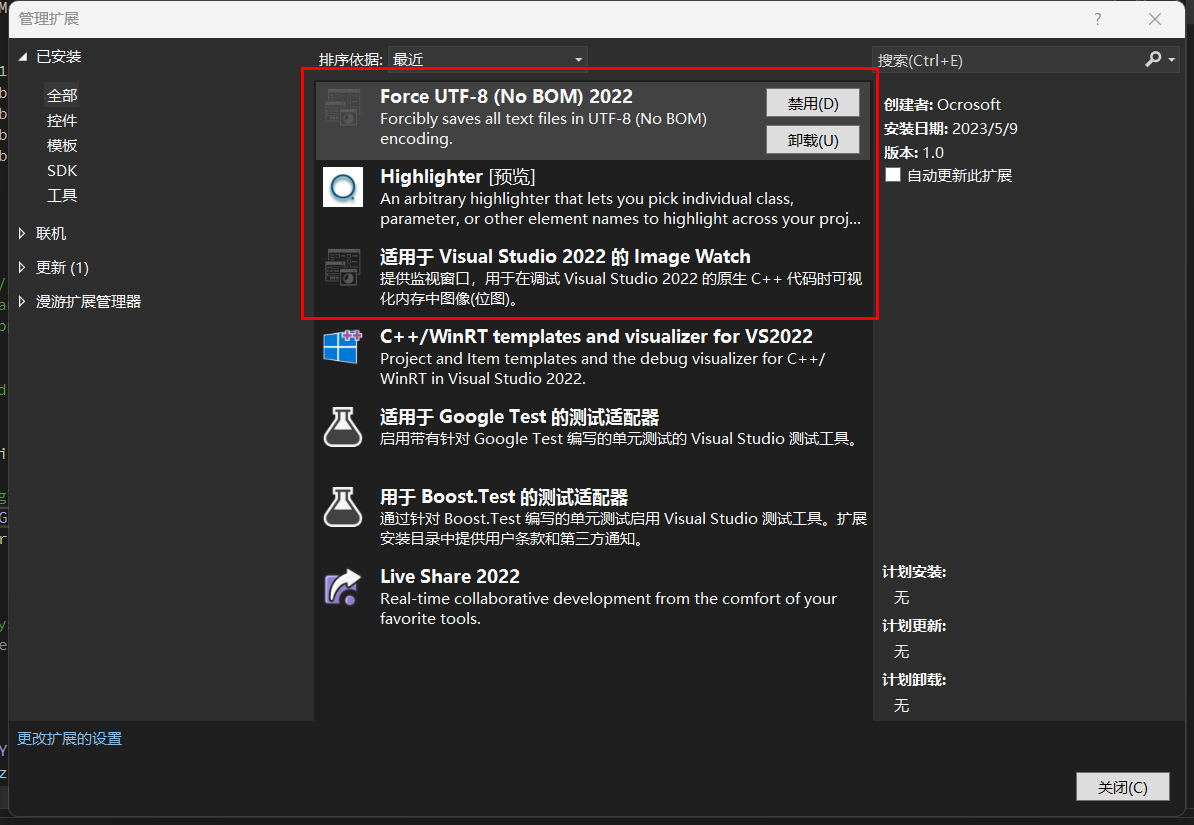Select C++/WinRT templates and visualizer for VS2022
This screenshot has width=1194, height=825.
tap(596, 337)
